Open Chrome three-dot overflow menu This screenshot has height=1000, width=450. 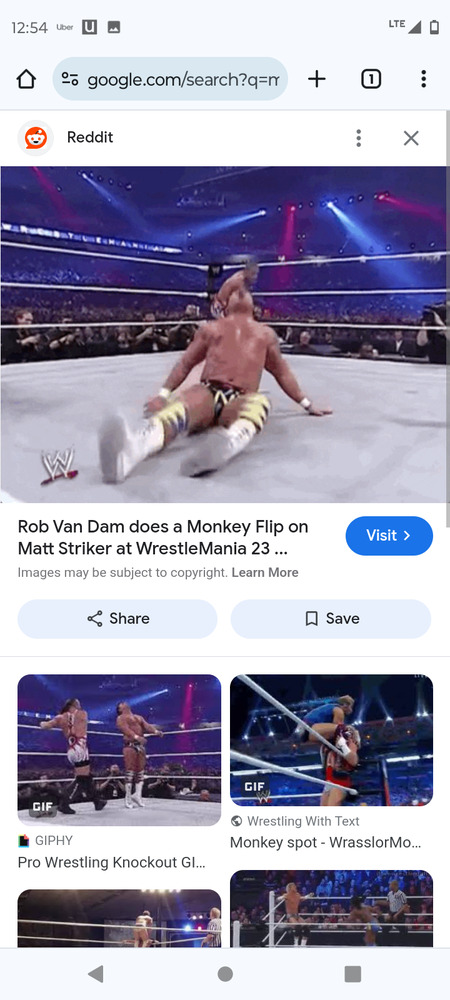pos(423,79)
